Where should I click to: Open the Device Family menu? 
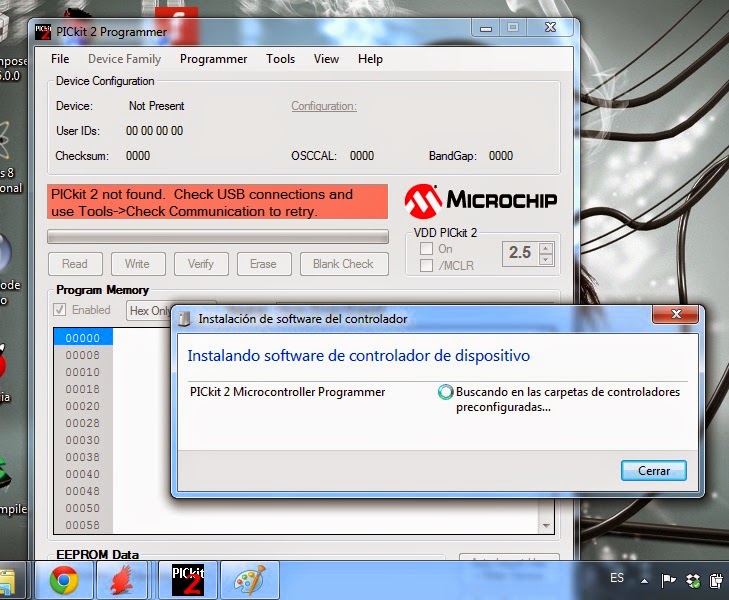click(125, 59)
